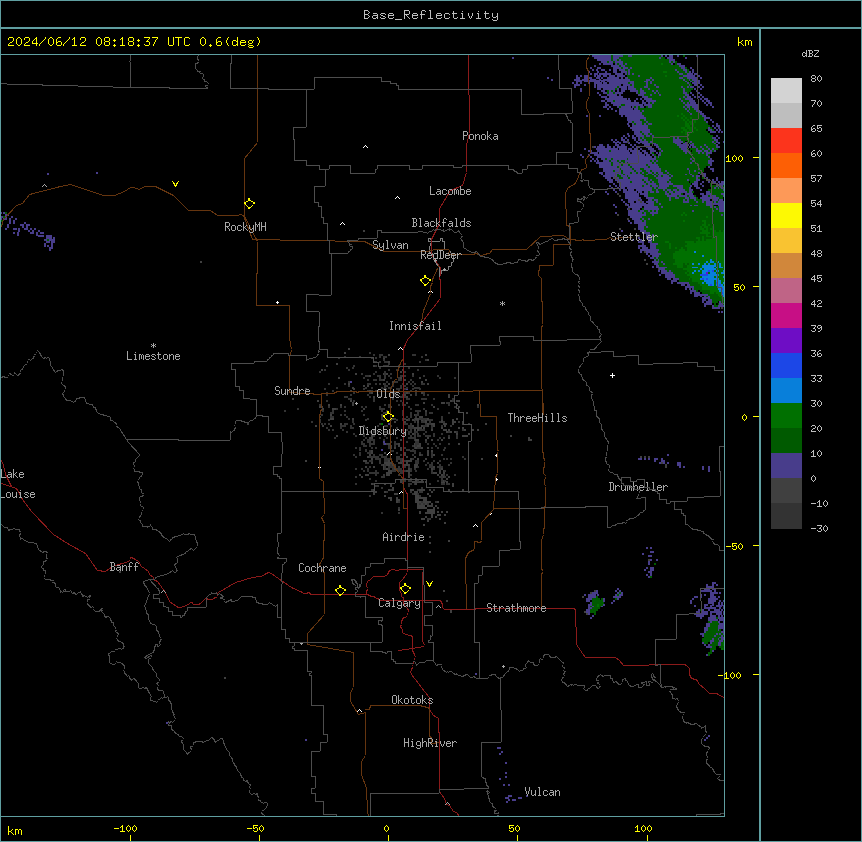The height and width of the screenshot is (842, 862).
Task: Click the Drumheller label
Action: pyautogui.click(x=638, y=487)
